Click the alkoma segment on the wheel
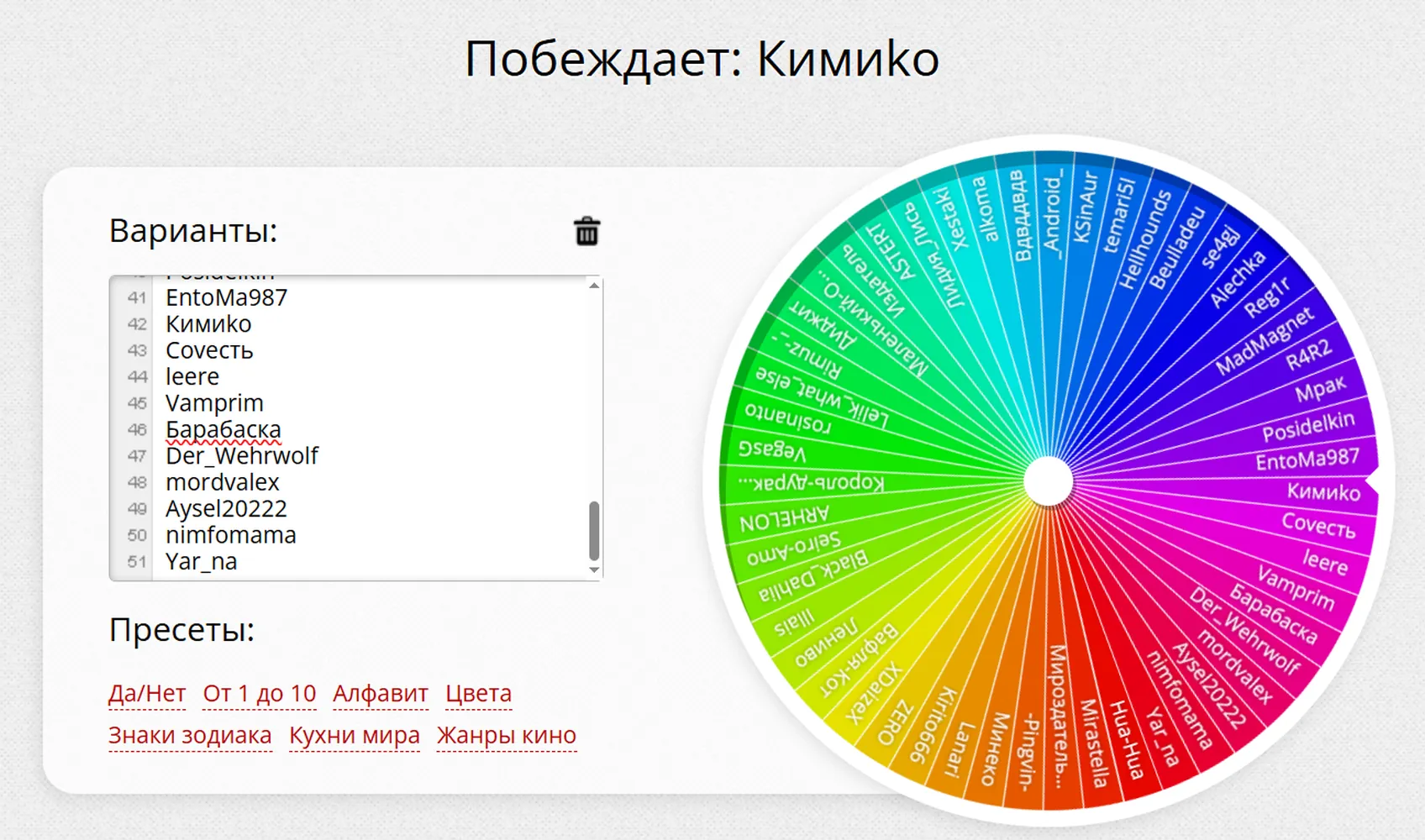 (984, 208)
